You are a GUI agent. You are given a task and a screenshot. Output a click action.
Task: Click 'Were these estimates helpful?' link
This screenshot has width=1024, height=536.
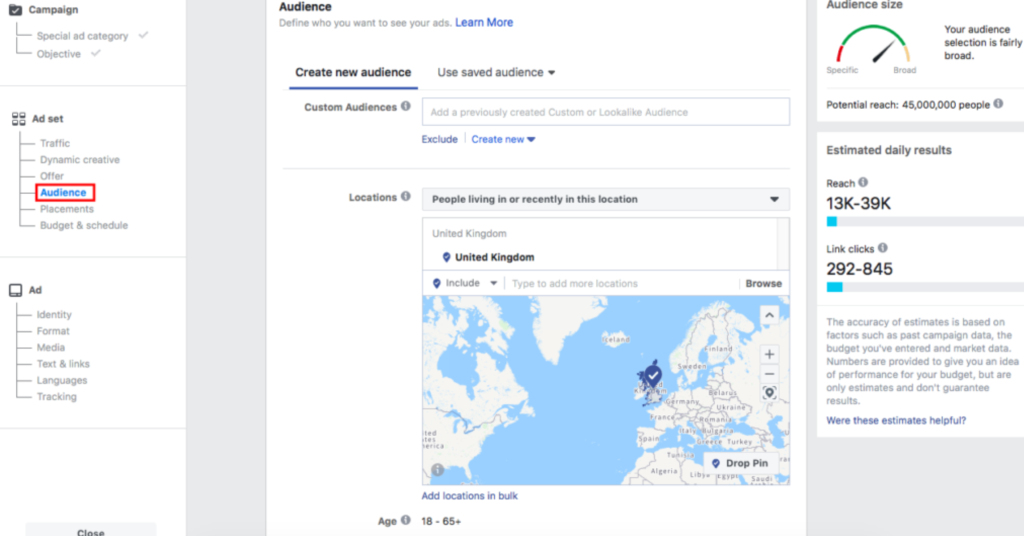(896, 420)
